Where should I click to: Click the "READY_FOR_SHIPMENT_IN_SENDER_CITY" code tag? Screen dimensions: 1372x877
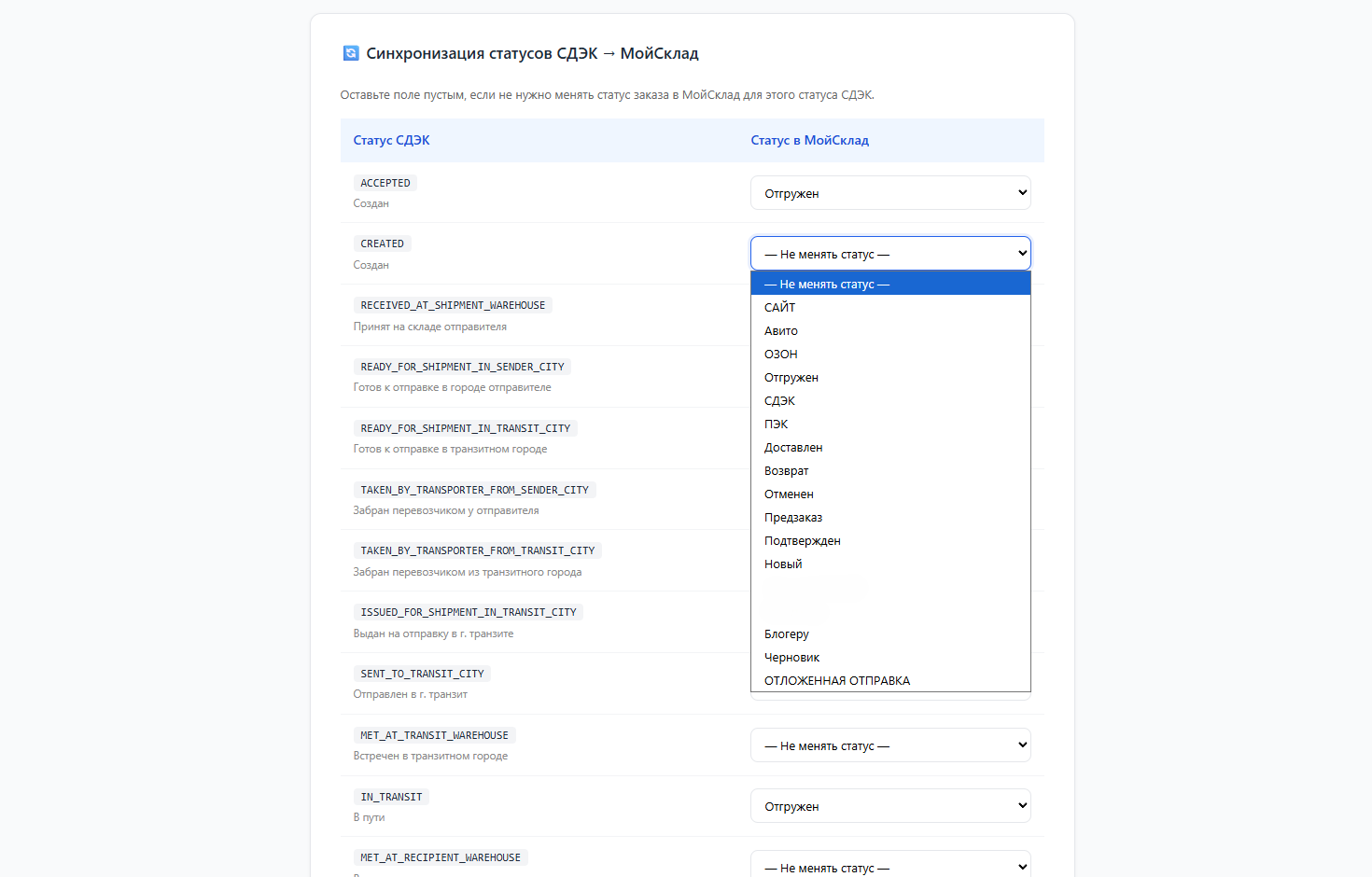pos(463,367)
